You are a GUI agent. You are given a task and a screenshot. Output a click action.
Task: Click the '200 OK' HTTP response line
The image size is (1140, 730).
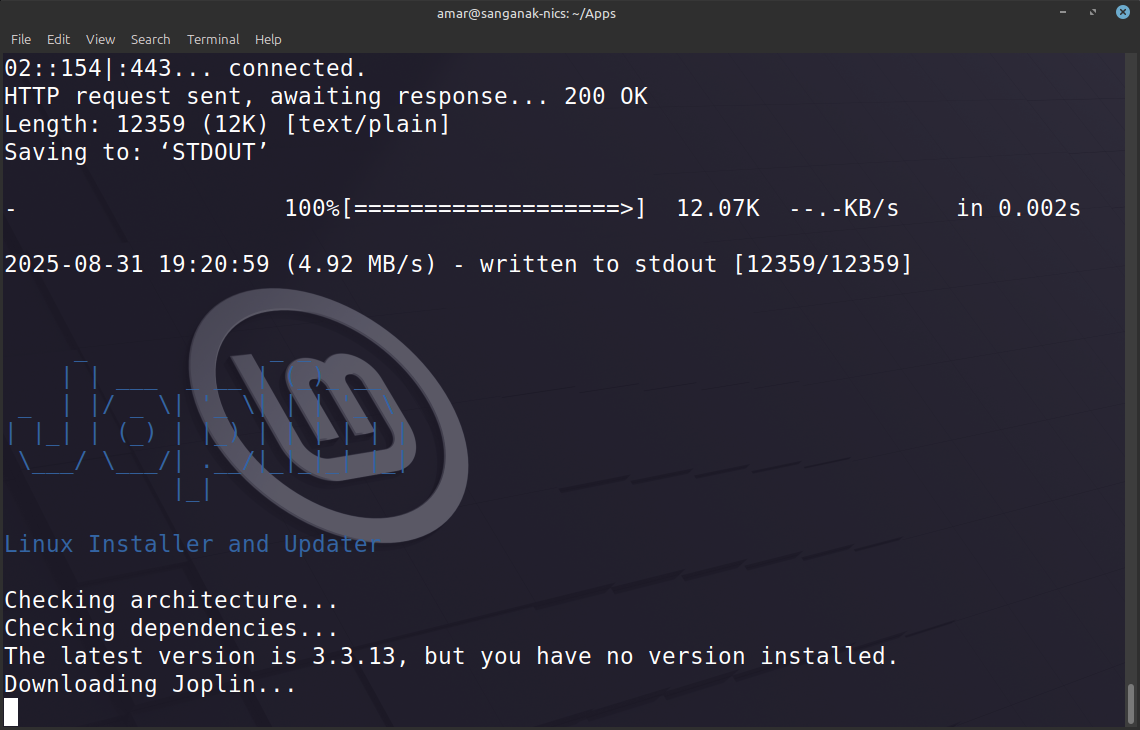326,96
